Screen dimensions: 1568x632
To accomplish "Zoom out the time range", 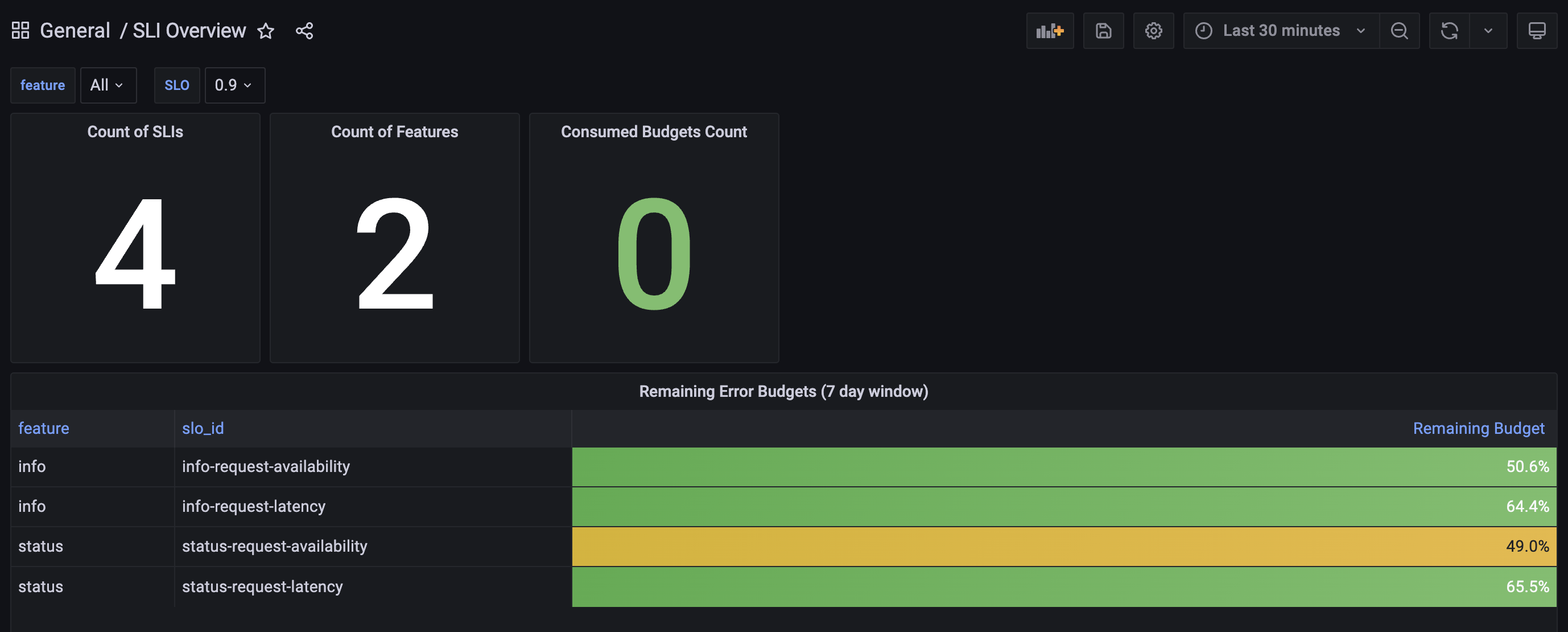I will 1399,30.
